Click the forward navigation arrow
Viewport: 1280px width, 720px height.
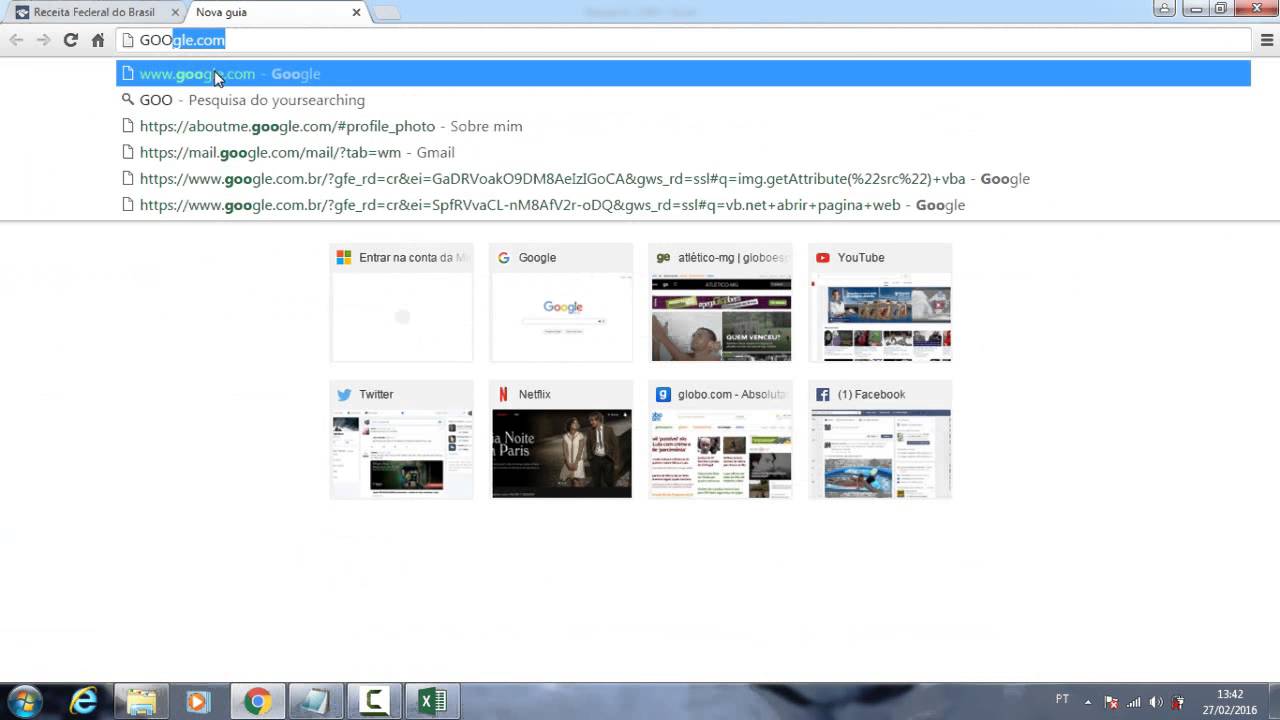click(x=43, y=40)
